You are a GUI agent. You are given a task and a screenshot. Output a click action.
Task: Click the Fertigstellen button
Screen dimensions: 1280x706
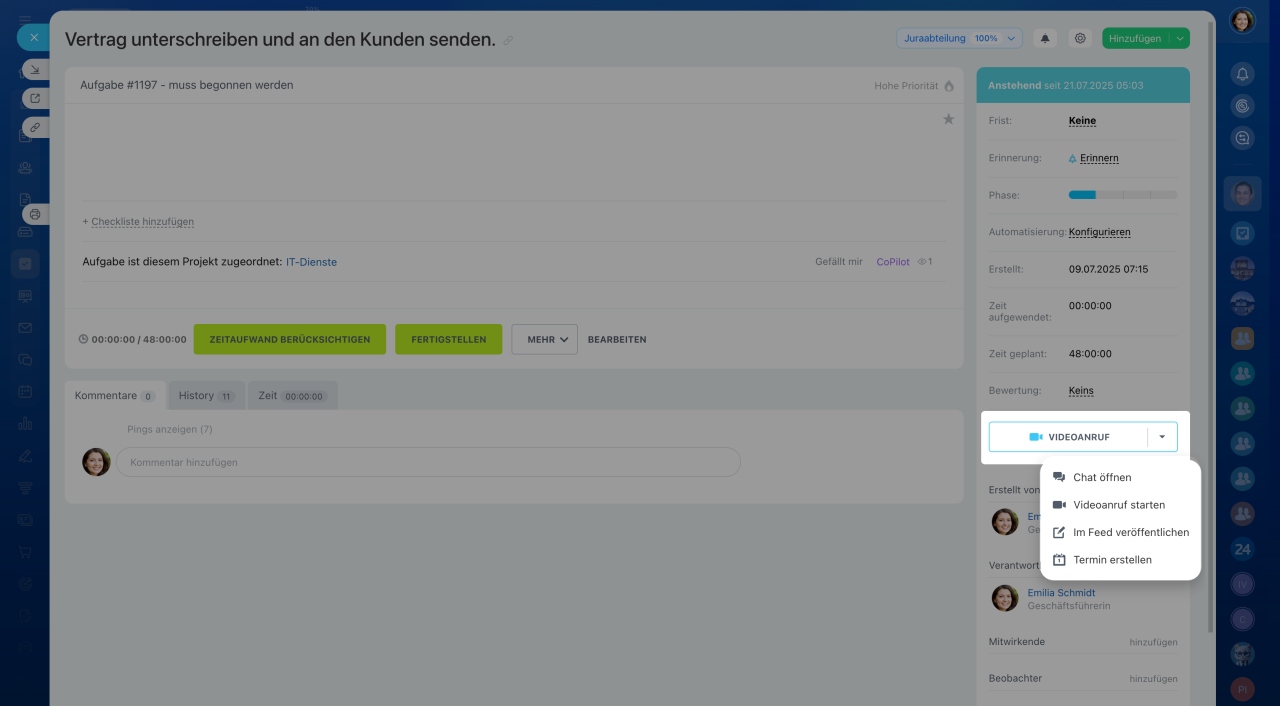click(449, 339)
